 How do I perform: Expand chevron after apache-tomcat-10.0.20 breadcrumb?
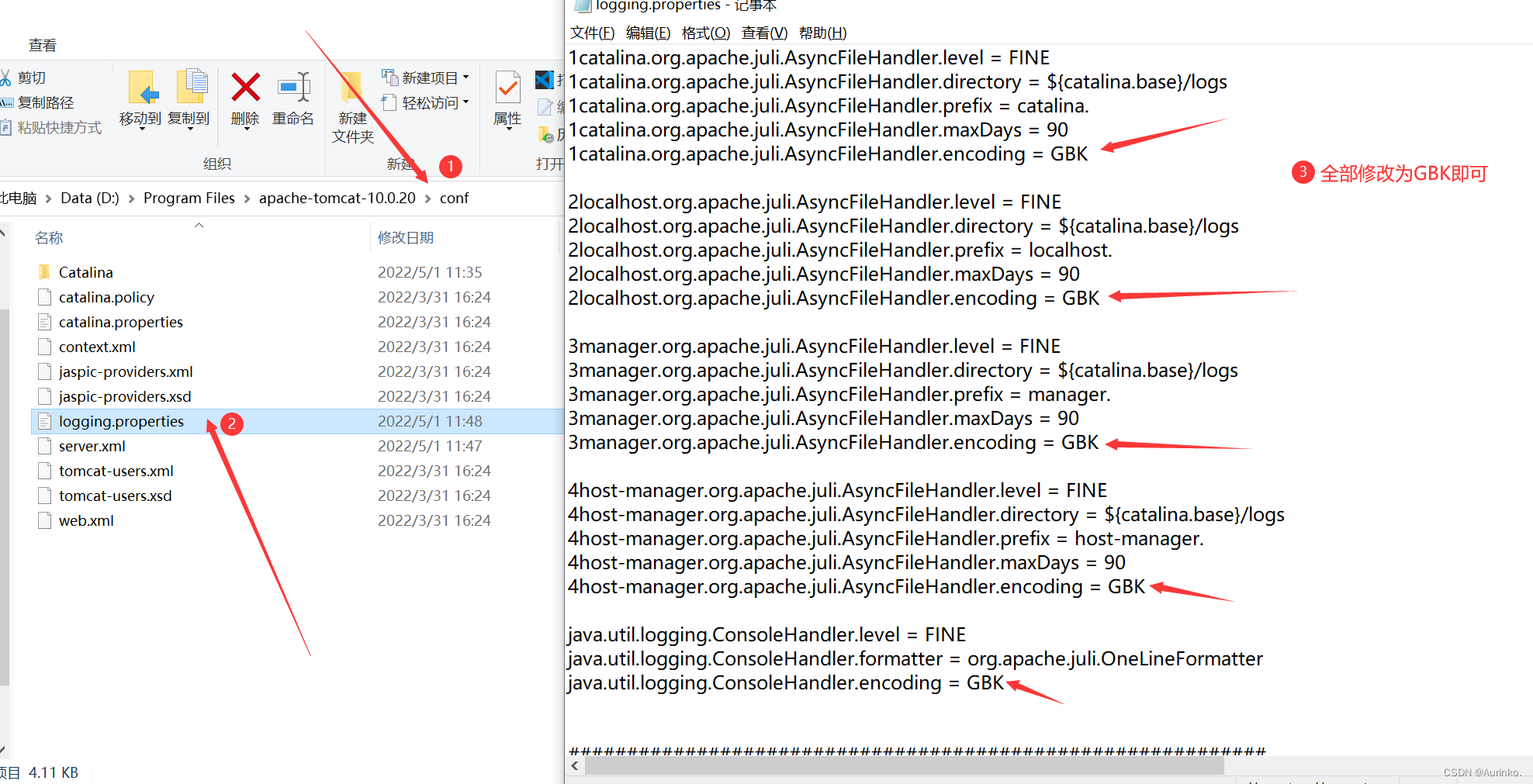coord(427,199)
